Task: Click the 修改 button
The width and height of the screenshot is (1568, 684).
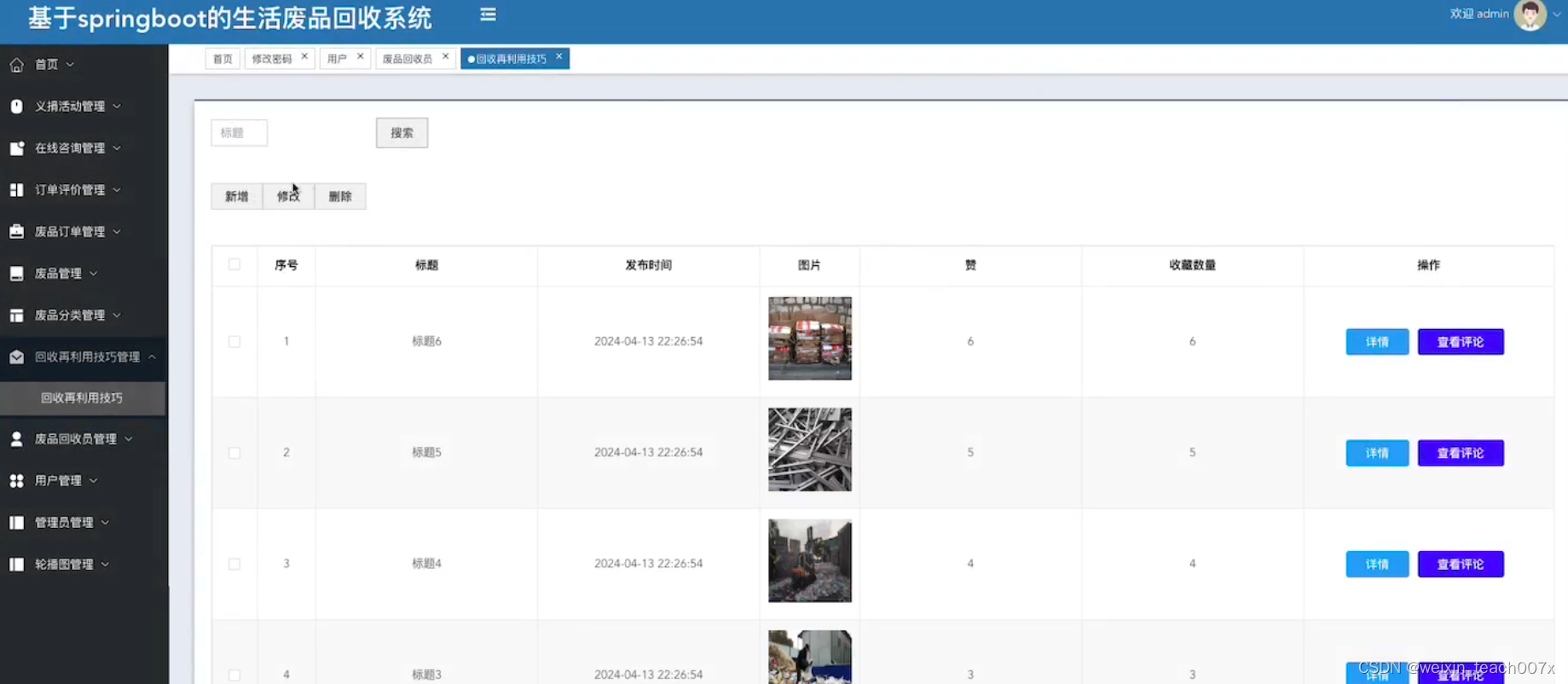Action: pos(288,196)
